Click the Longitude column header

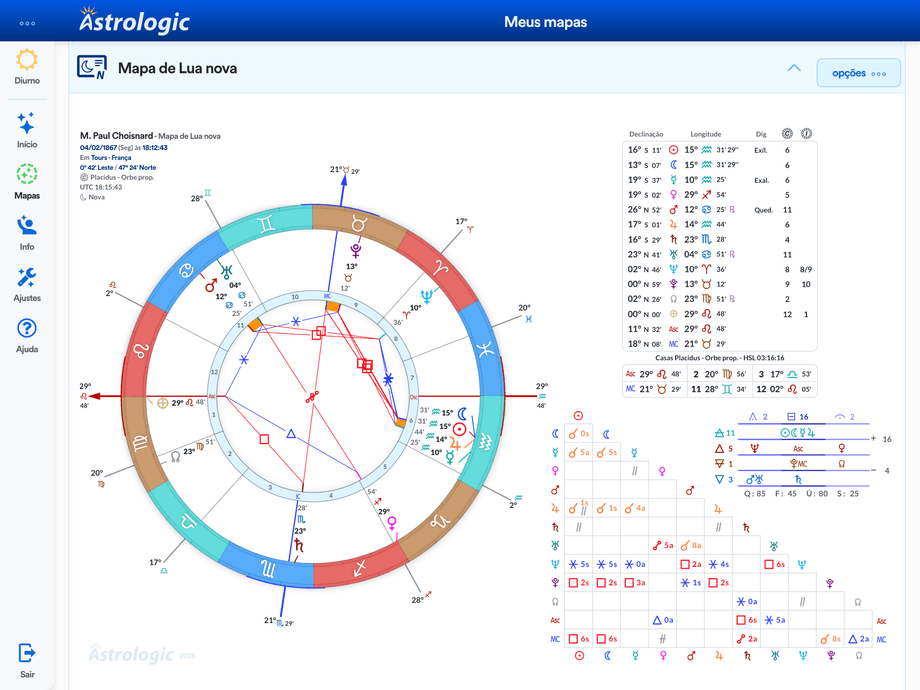point(706,134)
